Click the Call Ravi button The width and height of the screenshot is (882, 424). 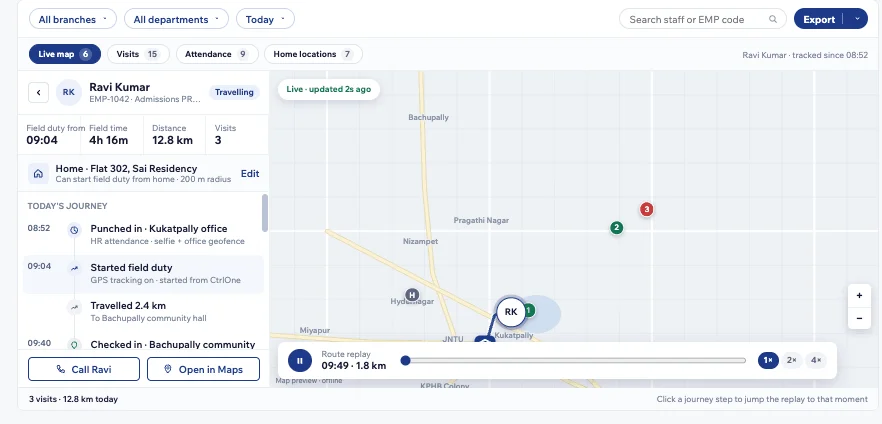tap(84, 369)
